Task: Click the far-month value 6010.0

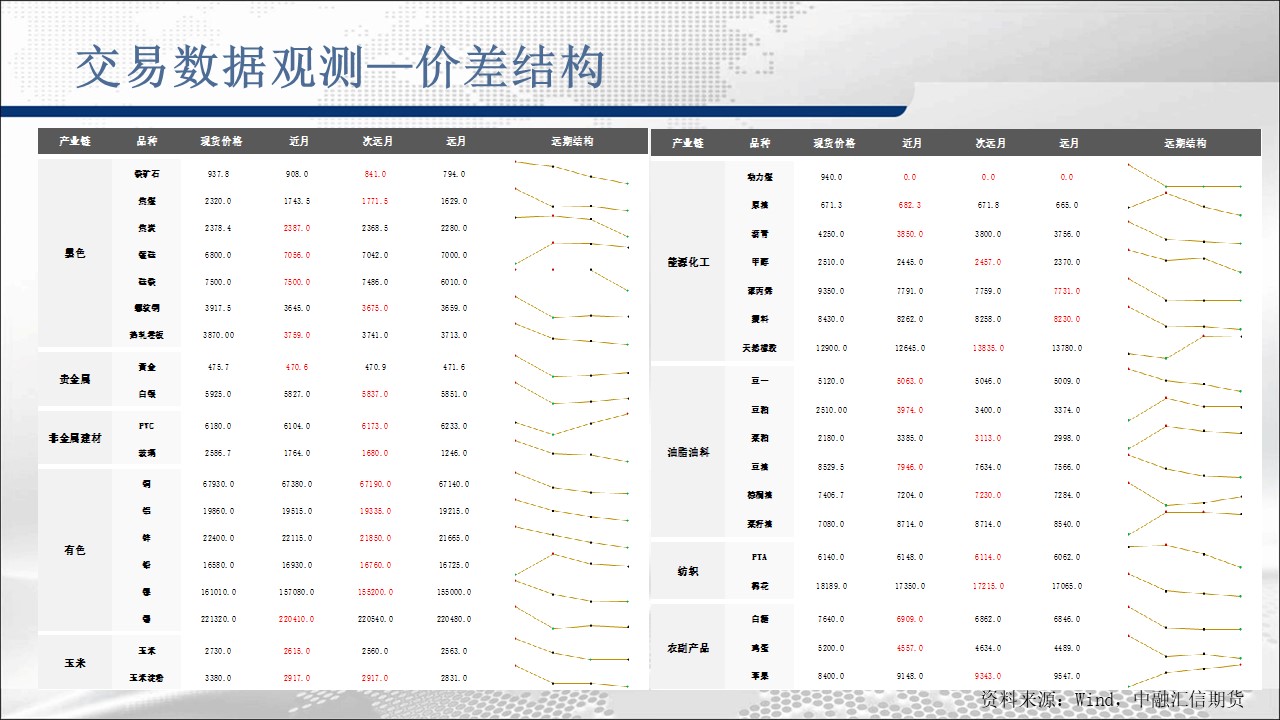Action: (453, 282)
